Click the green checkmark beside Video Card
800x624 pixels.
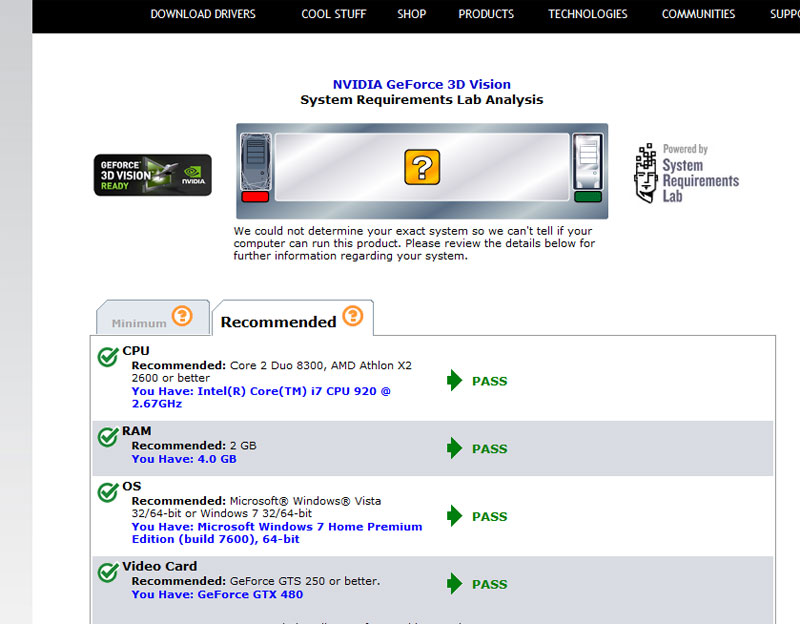click(x=108, y=572)
